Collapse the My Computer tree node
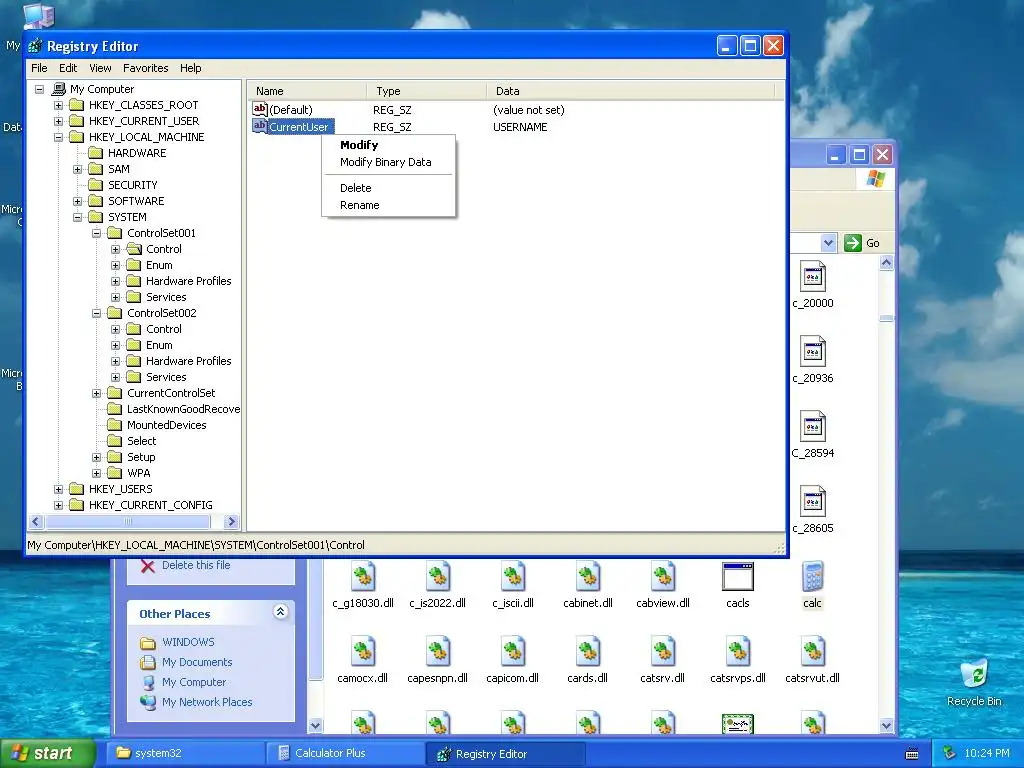 pyautogui.click(x=39, y=89)
